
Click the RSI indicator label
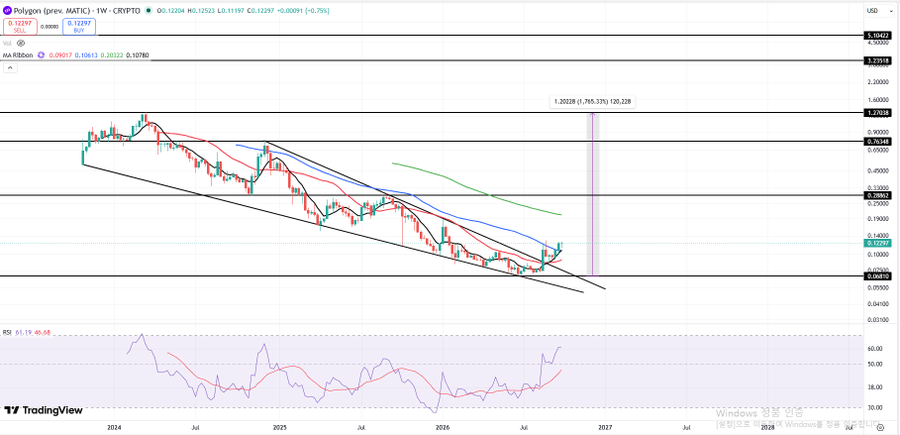pyautogui.click(x=7, y=332)
